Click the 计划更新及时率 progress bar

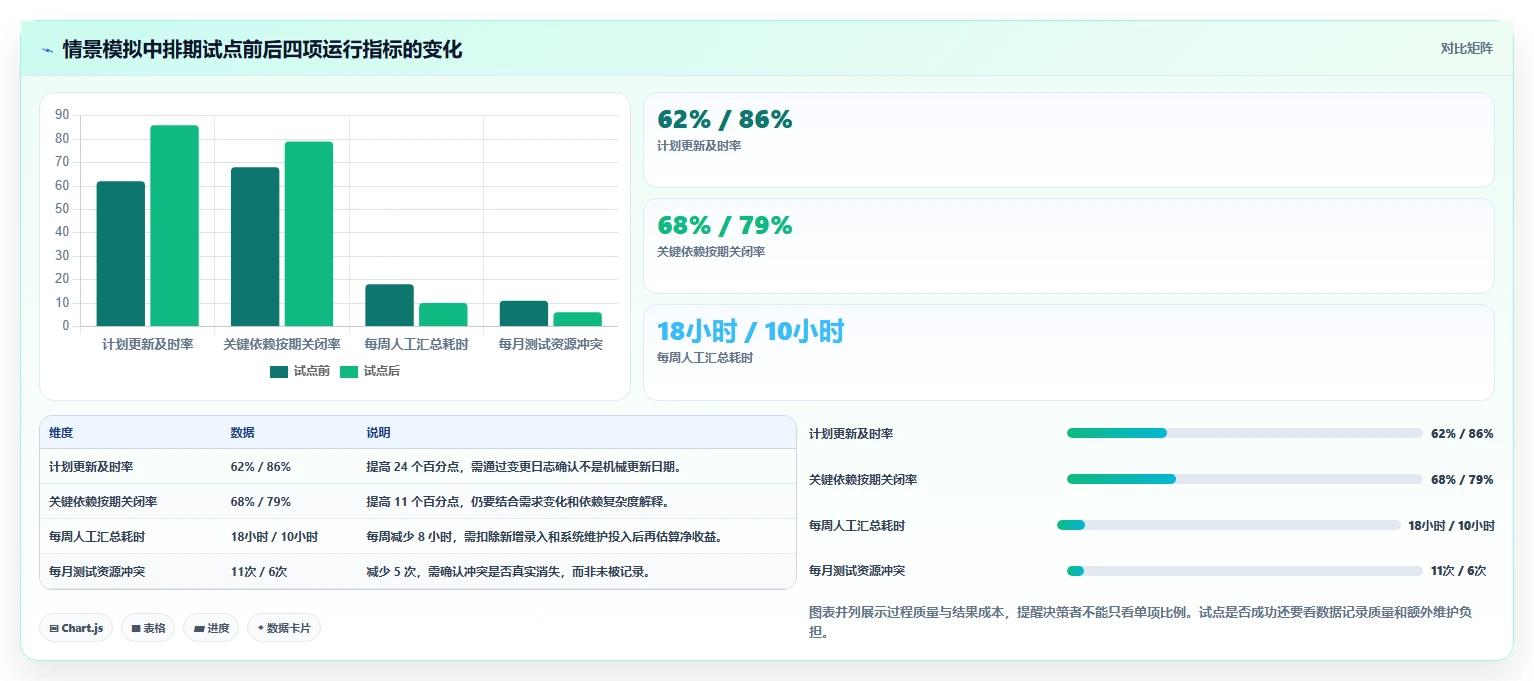tap(1244, 433)
